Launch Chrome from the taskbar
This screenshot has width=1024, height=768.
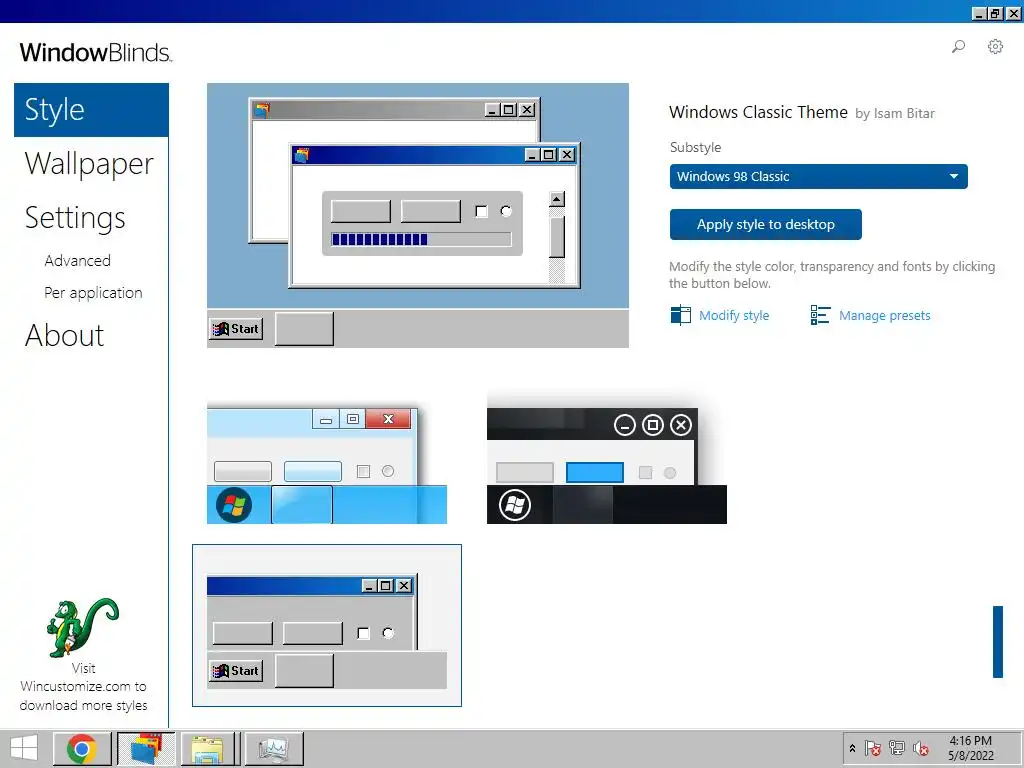[82, 748]
